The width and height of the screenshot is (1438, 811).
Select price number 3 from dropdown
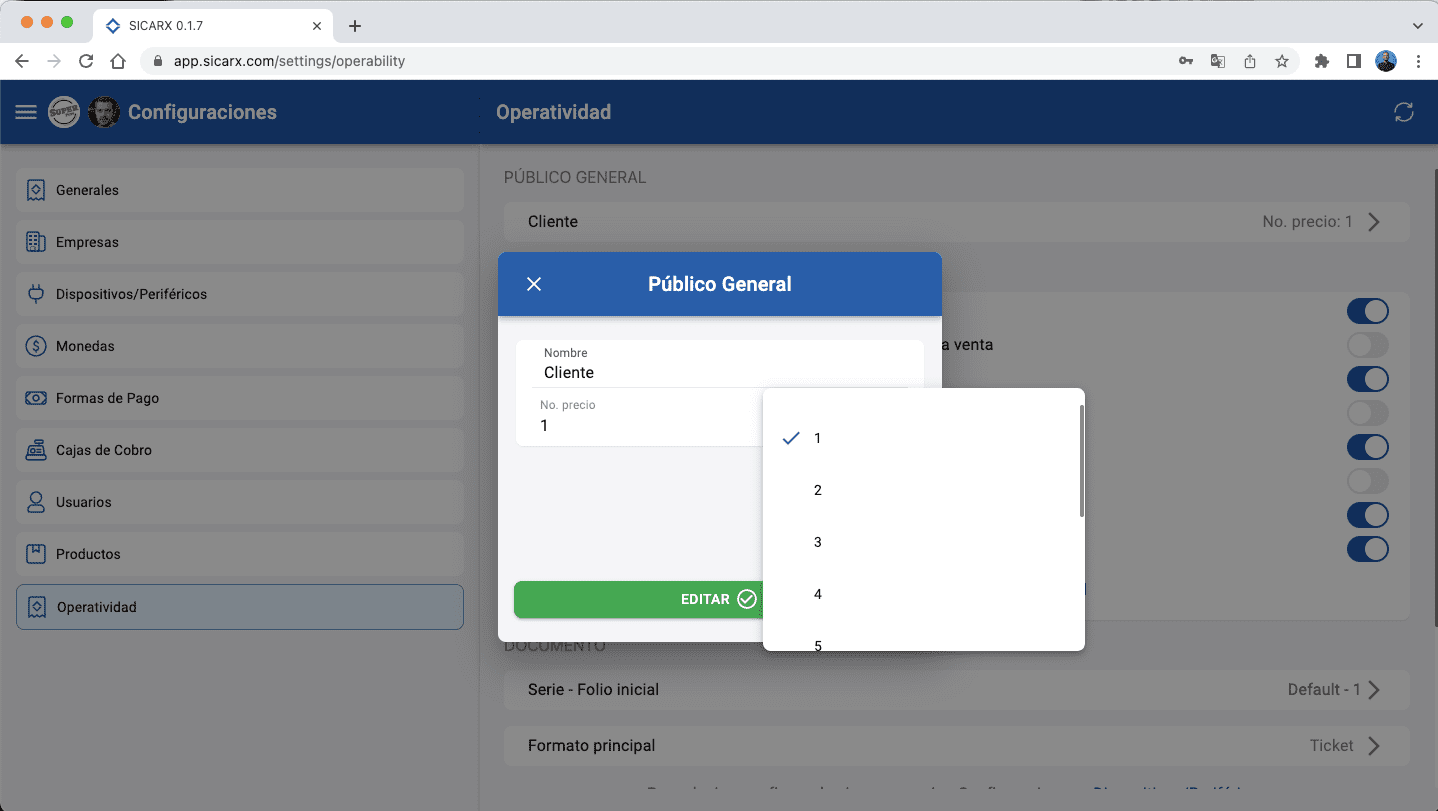(x=817, y=542)
